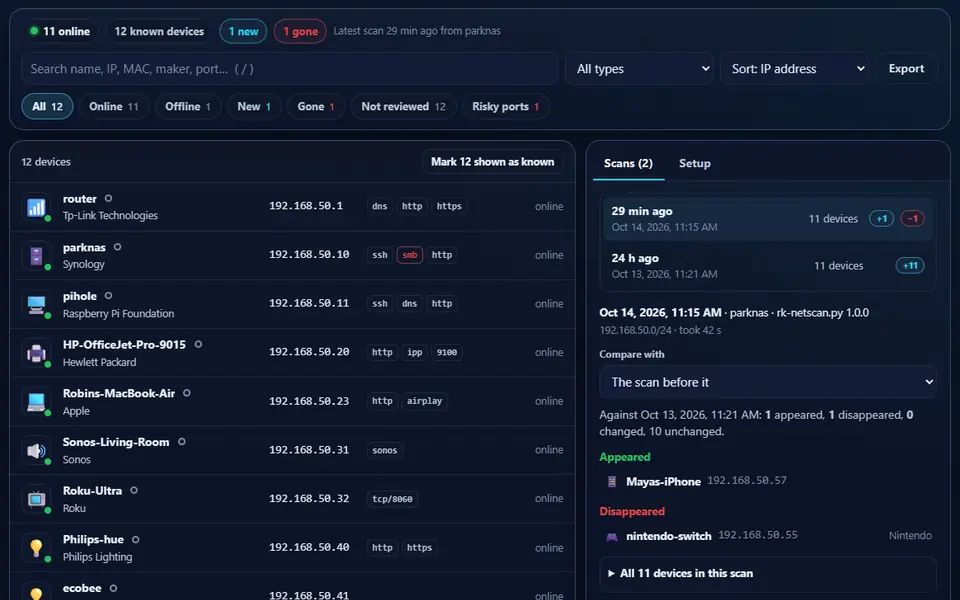Click Mayas-iPhone in Appeared list
The height and width of the screenshot is (600, 960).
(x=663, y=482)
